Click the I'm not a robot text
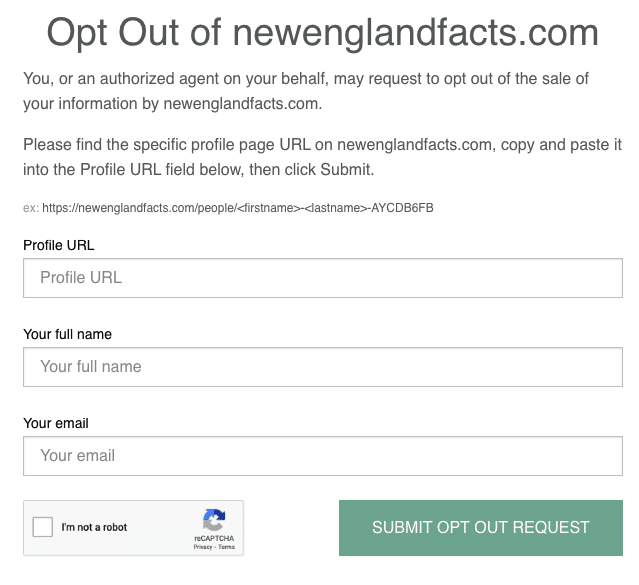This screenshot has height=585, width=639. coord(94,527)
